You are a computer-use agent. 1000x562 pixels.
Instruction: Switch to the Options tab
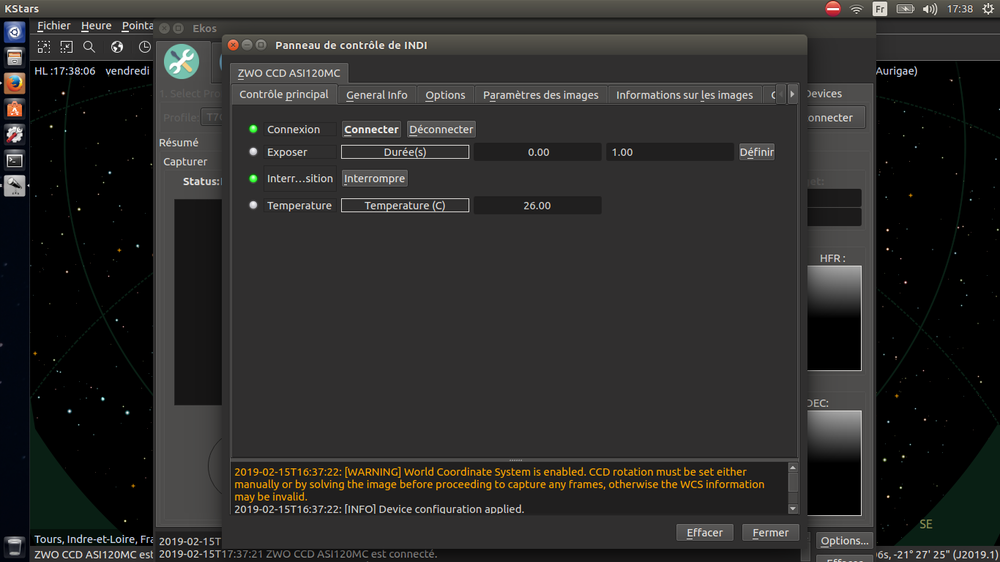coord(445,95)
